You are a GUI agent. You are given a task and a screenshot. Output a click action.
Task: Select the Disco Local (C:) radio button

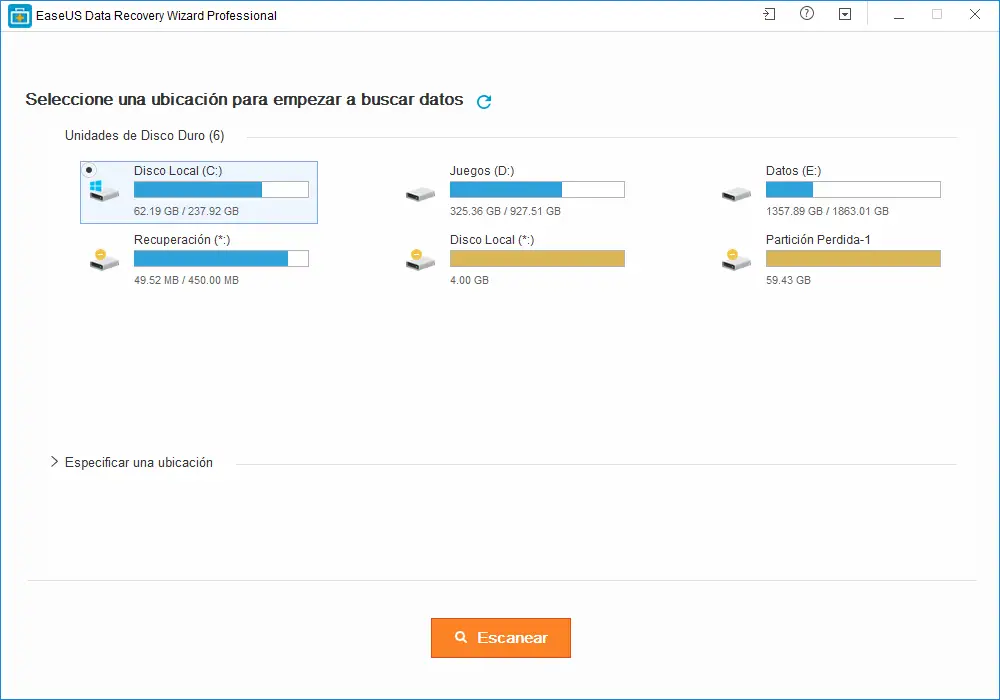tap(89, 170)
